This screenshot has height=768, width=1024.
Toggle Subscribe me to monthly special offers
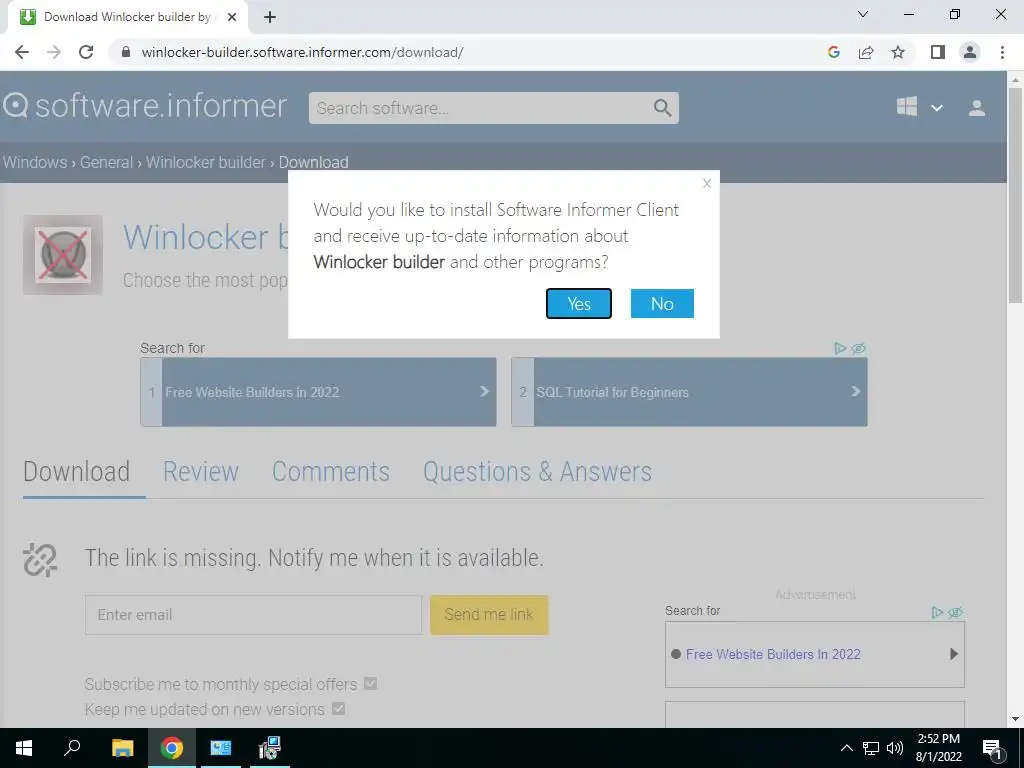370,684
